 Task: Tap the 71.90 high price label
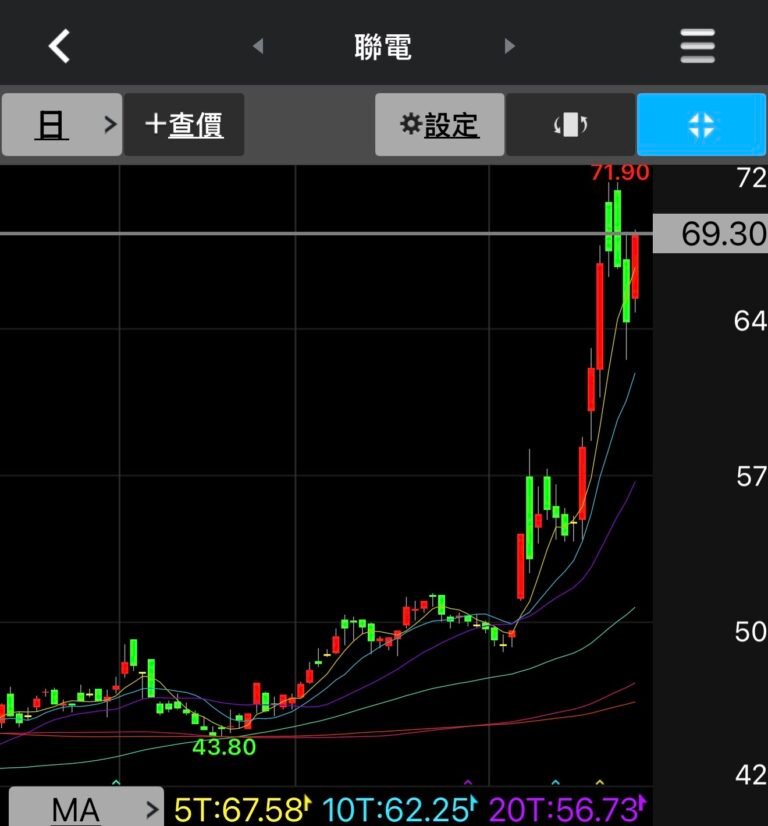(x=619, y=173)
